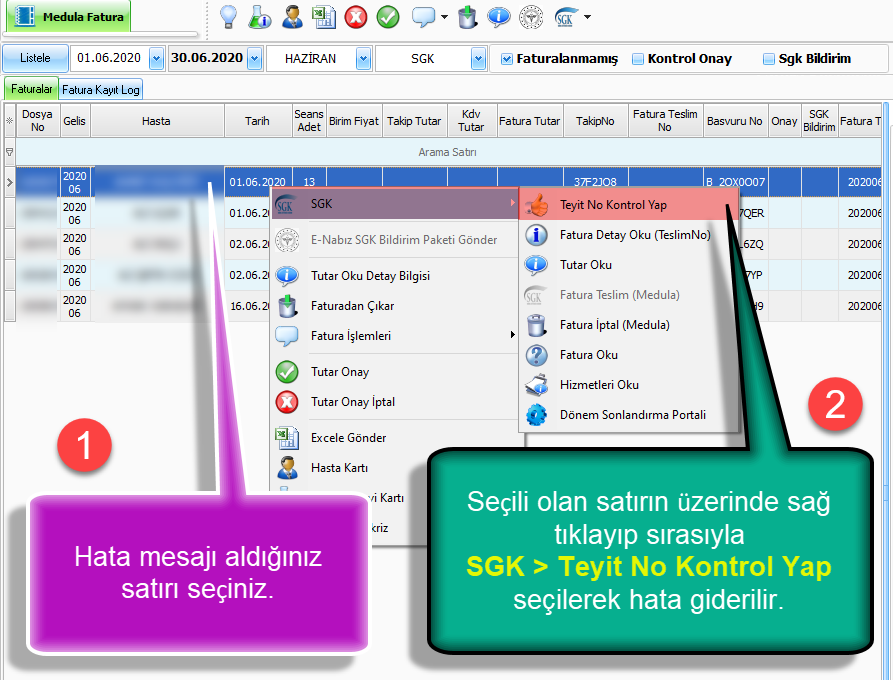Expand SGK toolbar dropdown arrow
The width and height of the screenshot is (893, 680).
[x=587, y=17]
